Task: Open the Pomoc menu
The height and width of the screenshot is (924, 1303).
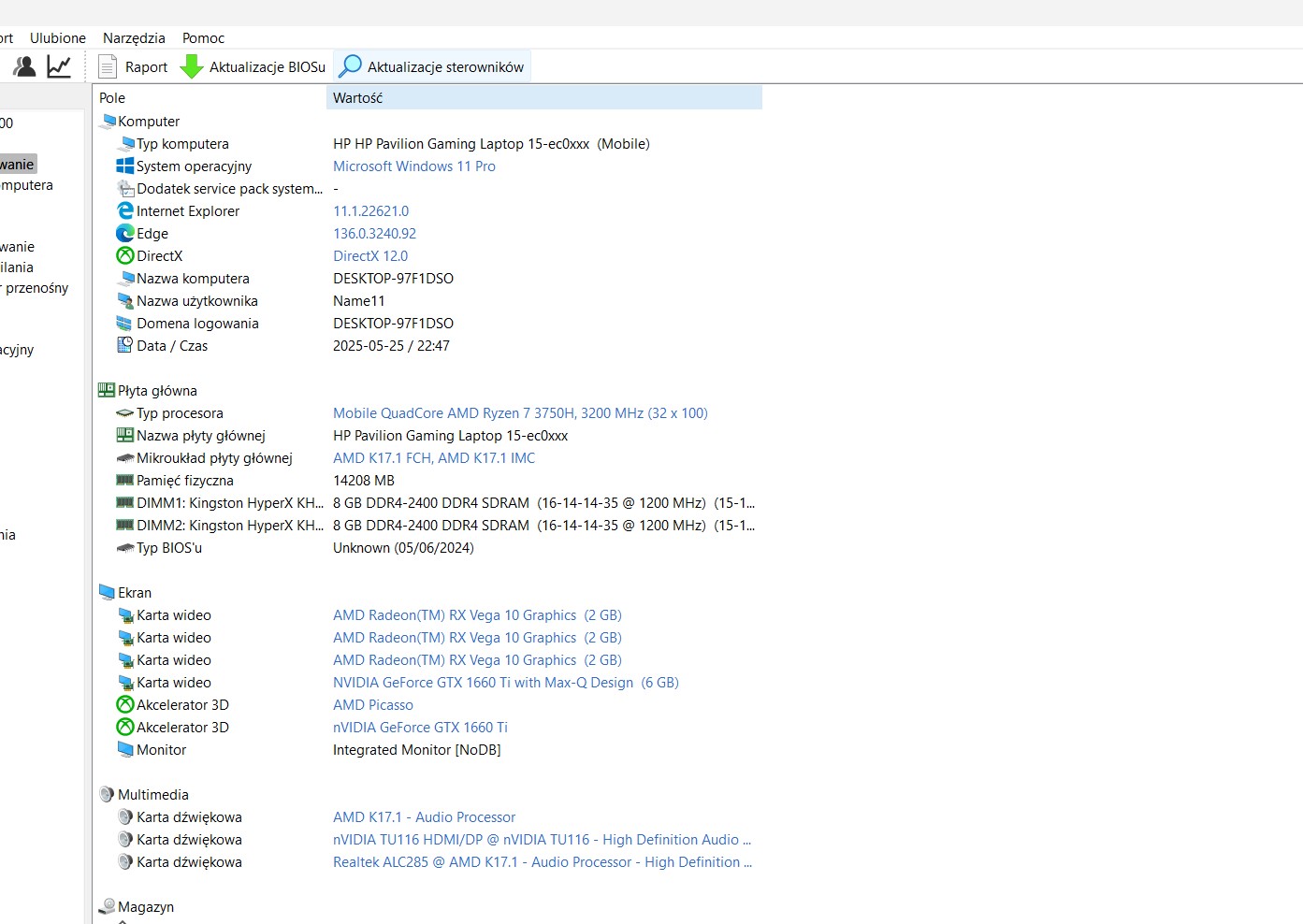Action: pyautogui.click(x=203, y=38)
